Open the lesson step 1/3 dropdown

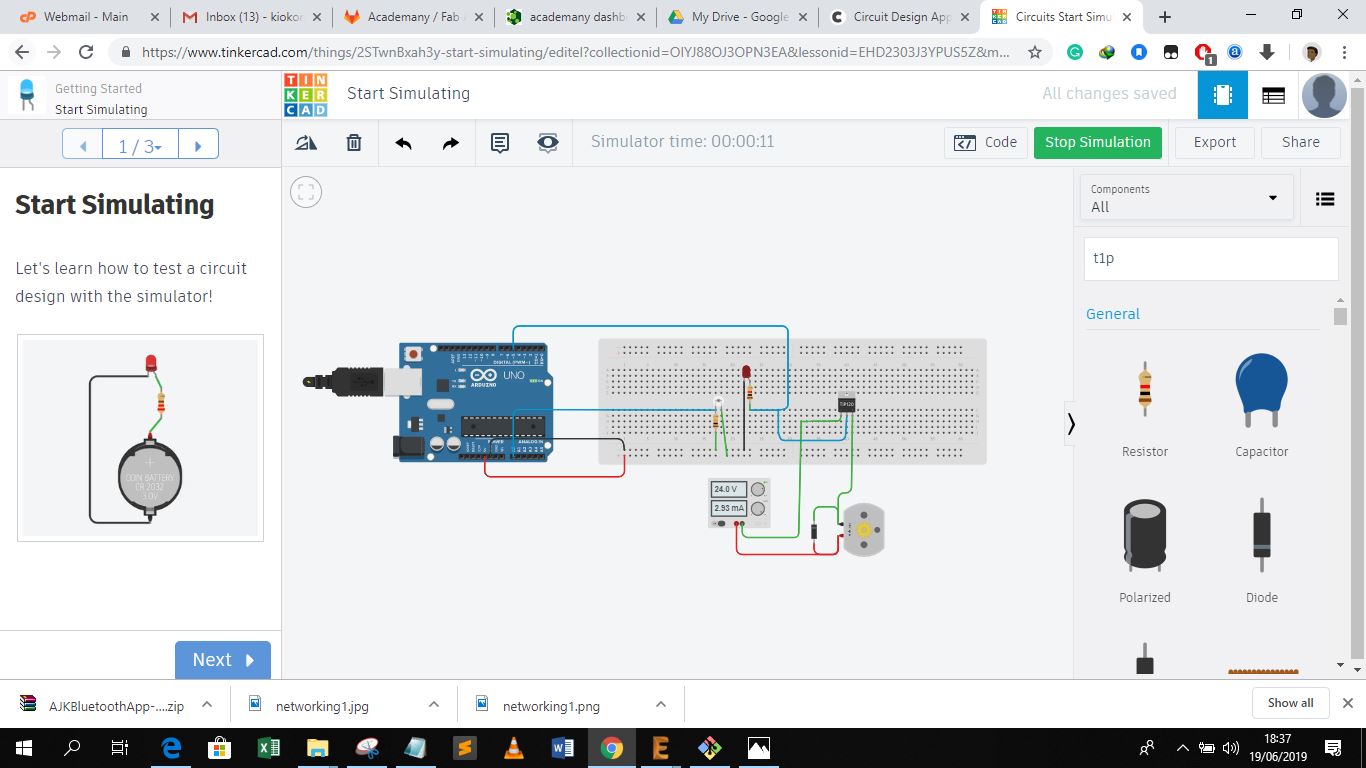pos(140,146)
